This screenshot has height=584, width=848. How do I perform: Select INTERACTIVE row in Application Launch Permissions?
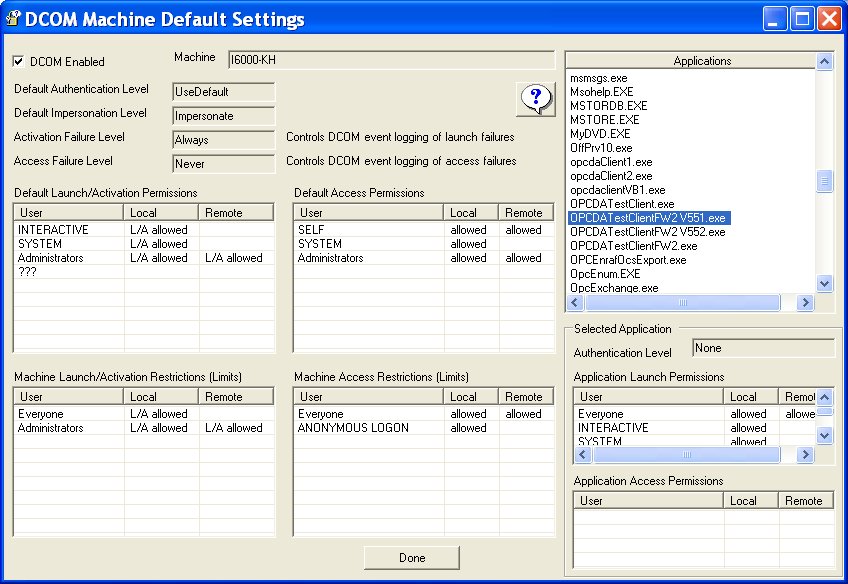pyautogui.click(x=695, y=428)
